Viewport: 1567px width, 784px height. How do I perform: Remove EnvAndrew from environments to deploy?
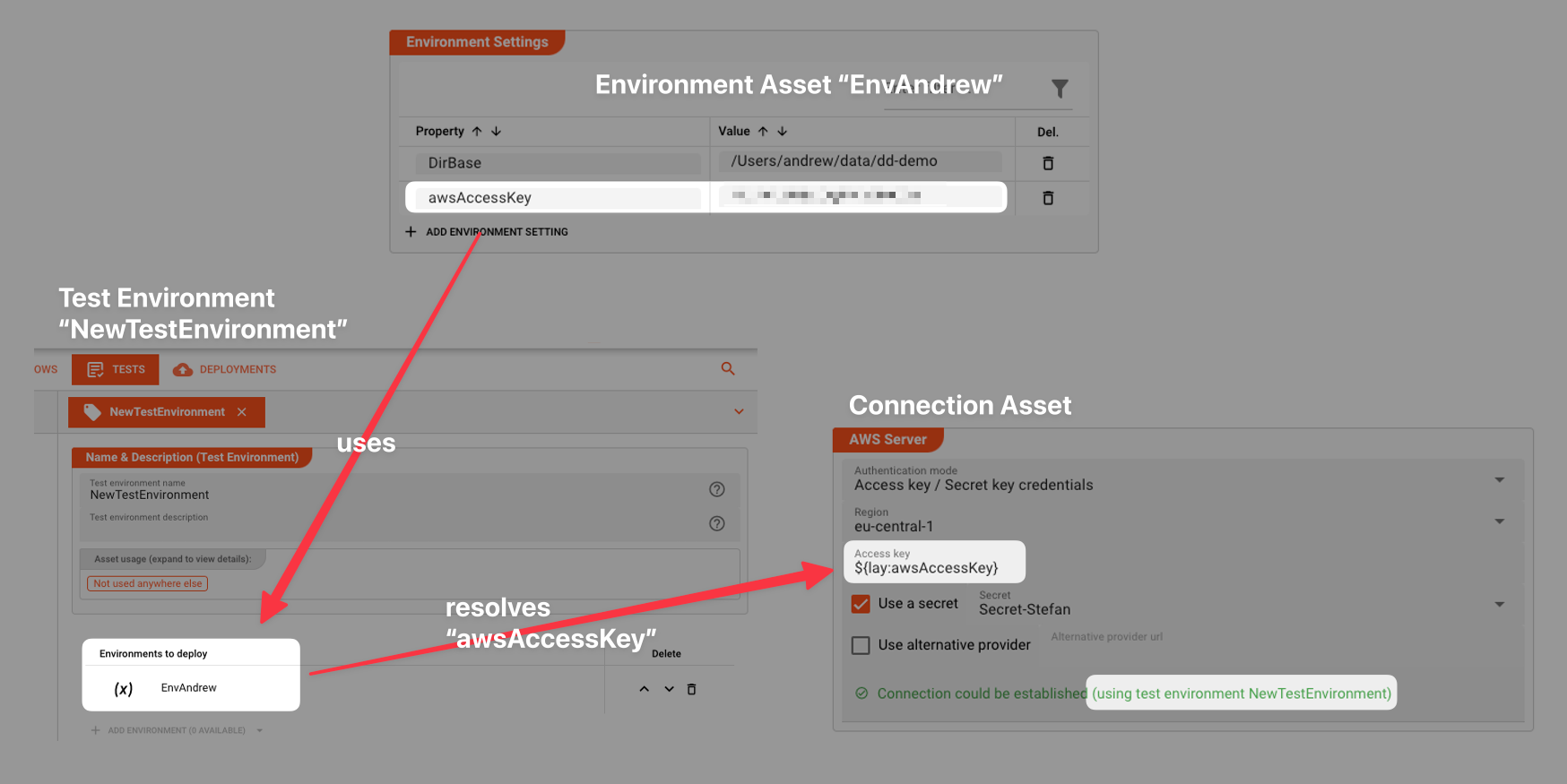691,689
